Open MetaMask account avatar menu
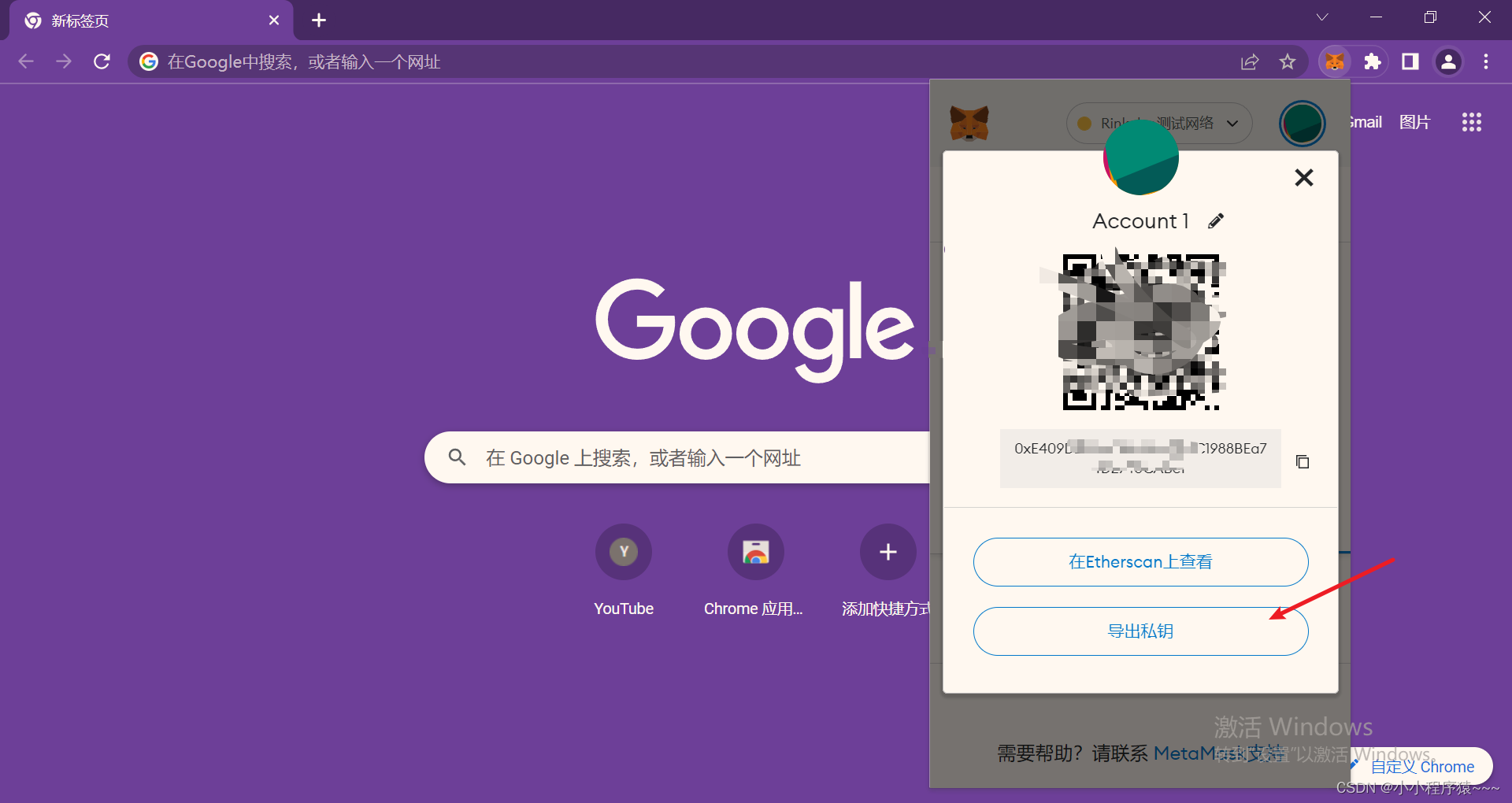 tap(1303, 124)
